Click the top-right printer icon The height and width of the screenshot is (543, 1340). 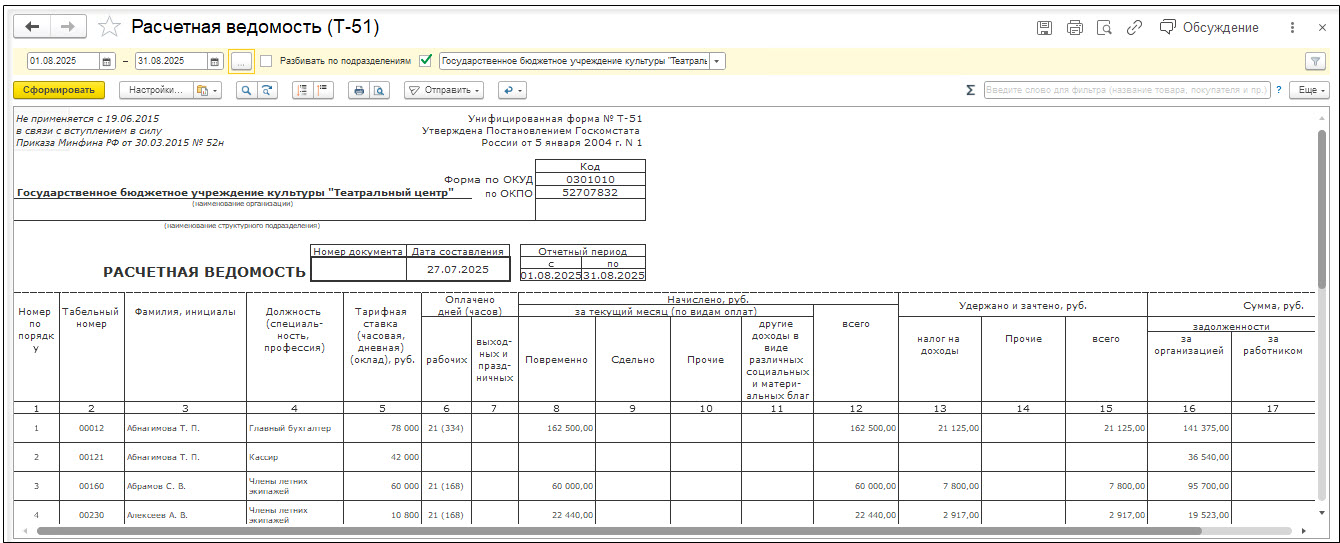[x=1075, y=28]
